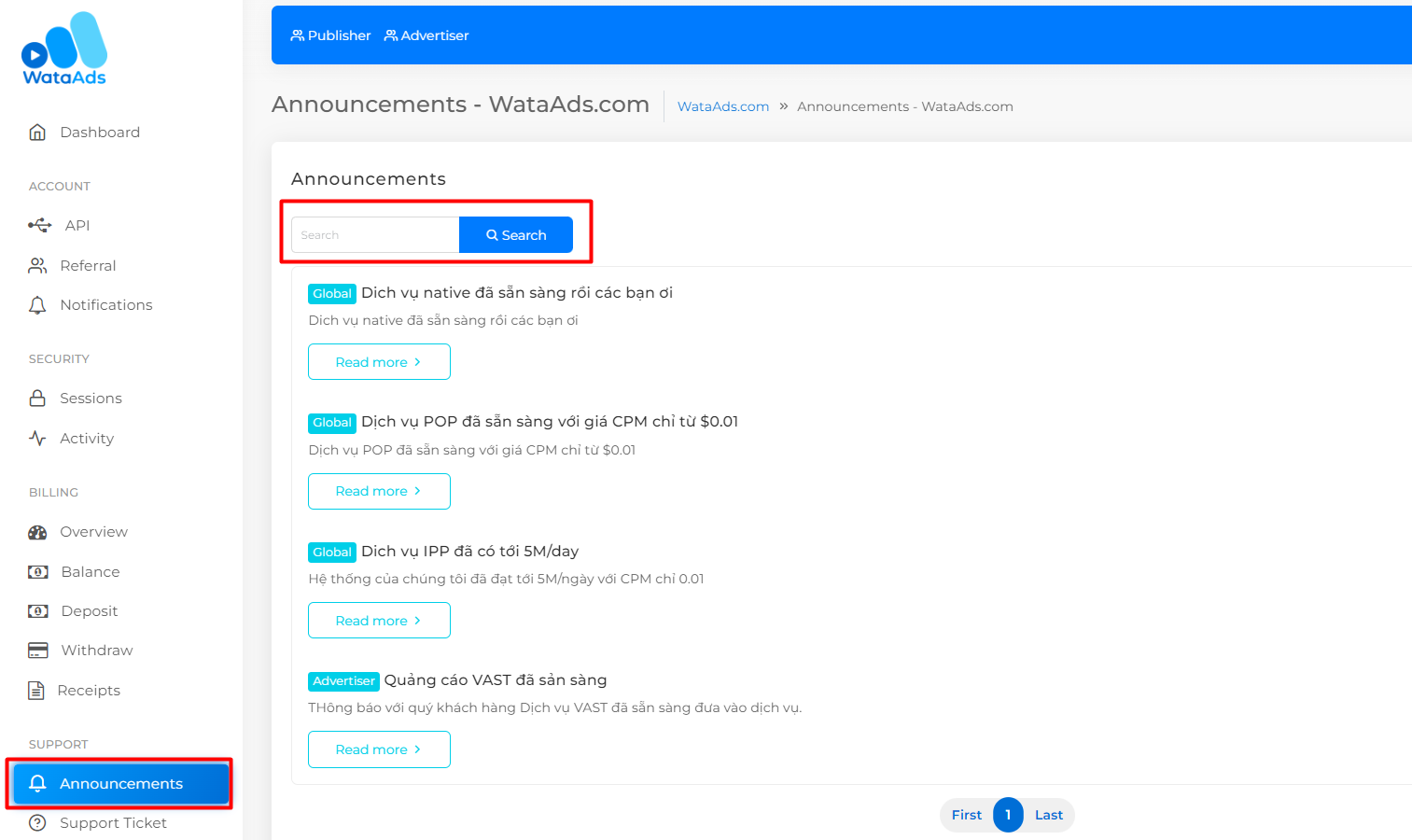1412x840 pixels.
Task: Open announcement title 'Dịch vụ POP đã sẵn sàng'
Action: (x=550, y=422)
